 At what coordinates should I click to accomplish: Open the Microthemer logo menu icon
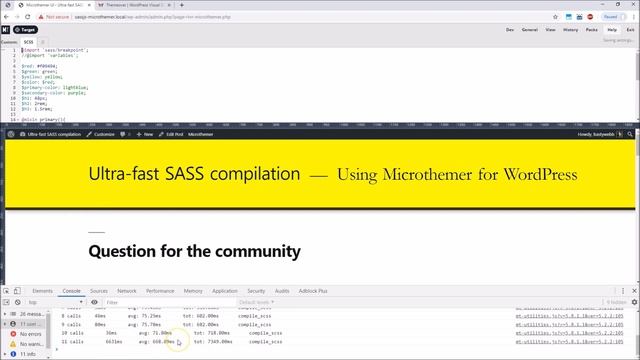tap(5, 30)
